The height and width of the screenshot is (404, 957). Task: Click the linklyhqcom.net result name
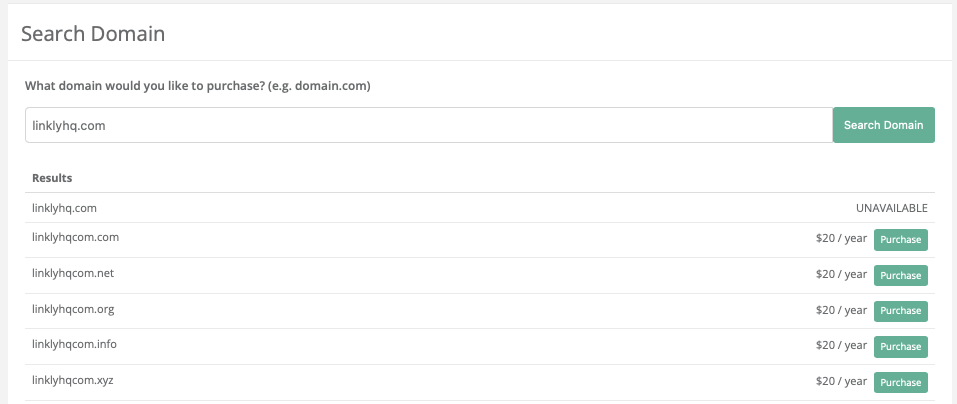click(x=74, y=272)
